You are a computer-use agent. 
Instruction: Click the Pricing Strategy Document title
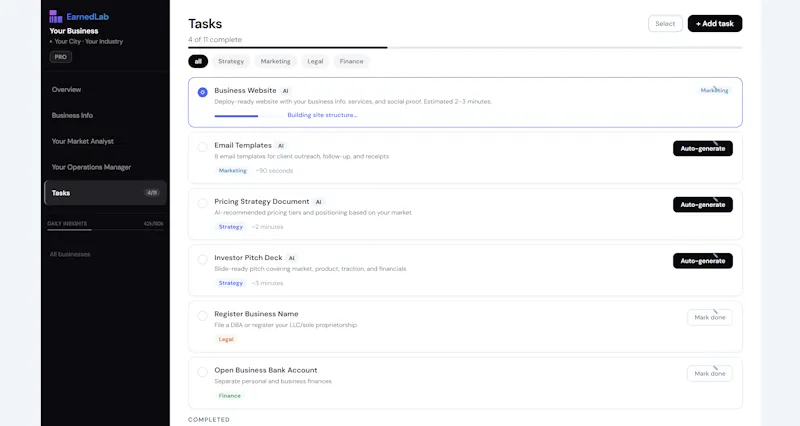262,202
